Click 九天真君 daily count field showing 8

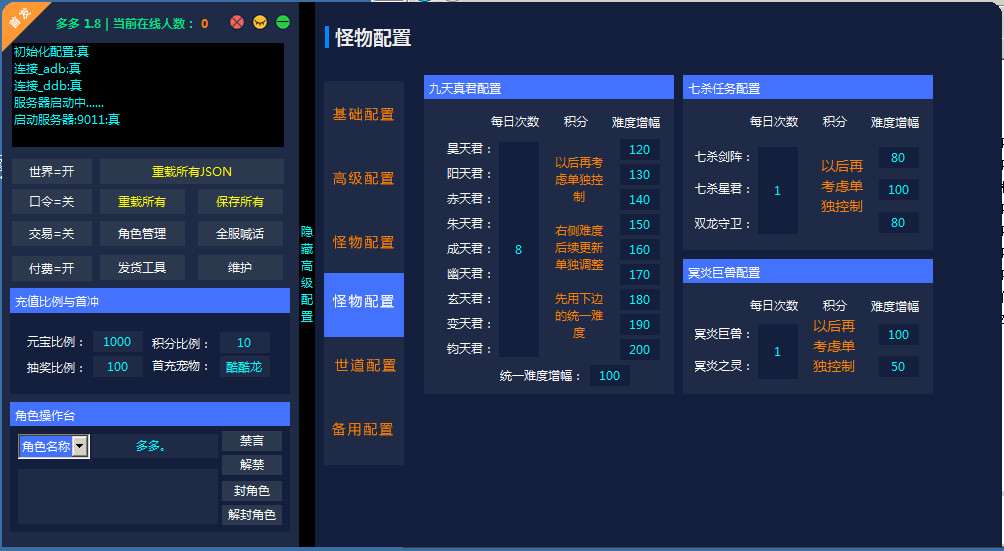click(x=519, y=250)
